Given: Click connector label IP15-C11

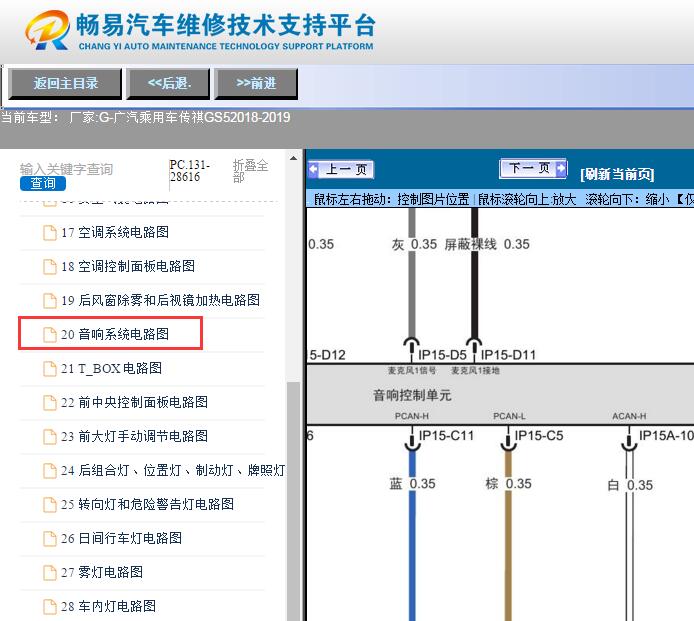Looking at the screenshot, I should [x=446, y=436].
